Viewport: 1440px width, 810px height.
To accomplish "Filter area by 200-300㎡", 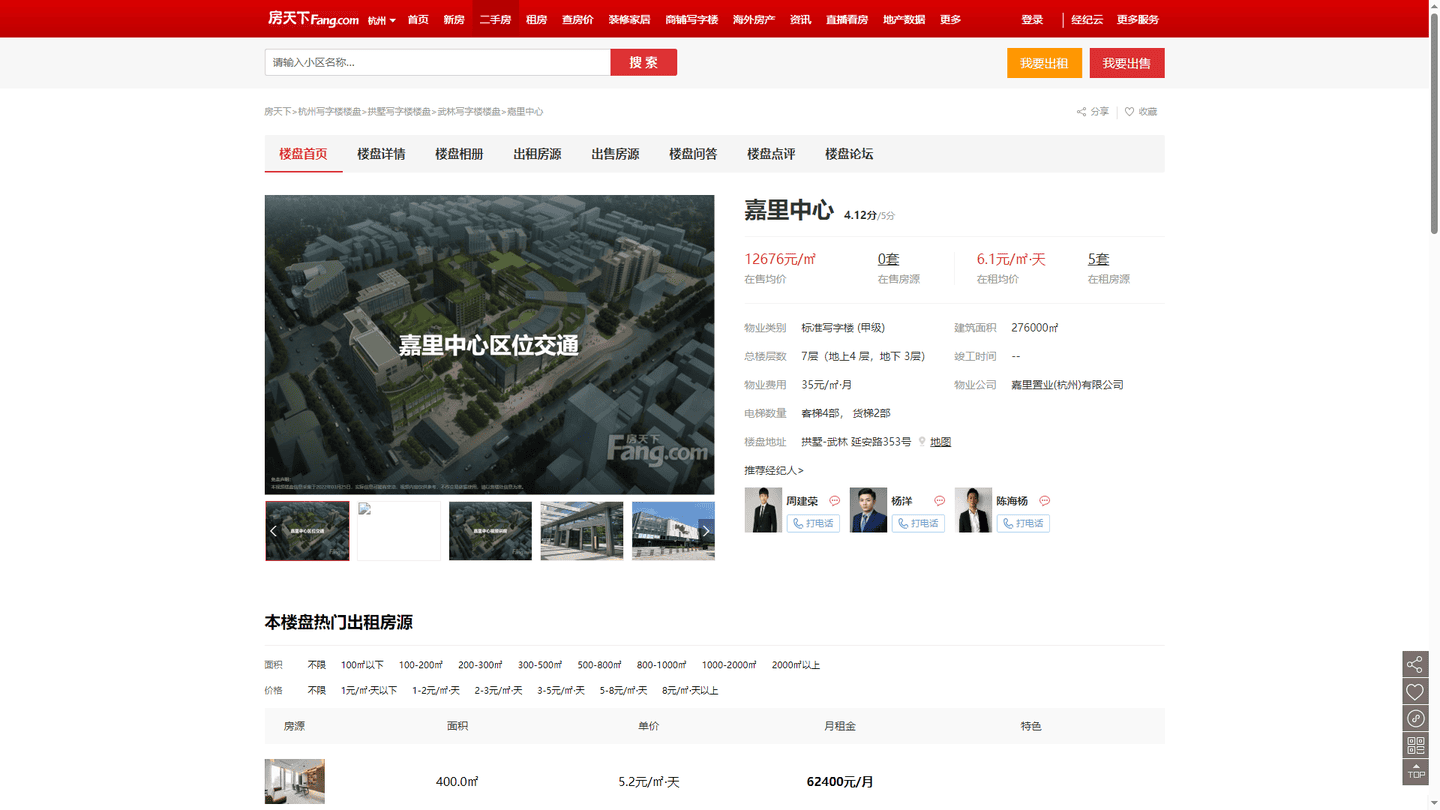I will 480,665.
